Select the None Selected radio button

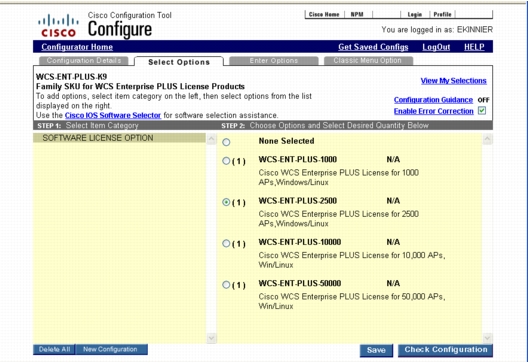click(x=226, y=142)
